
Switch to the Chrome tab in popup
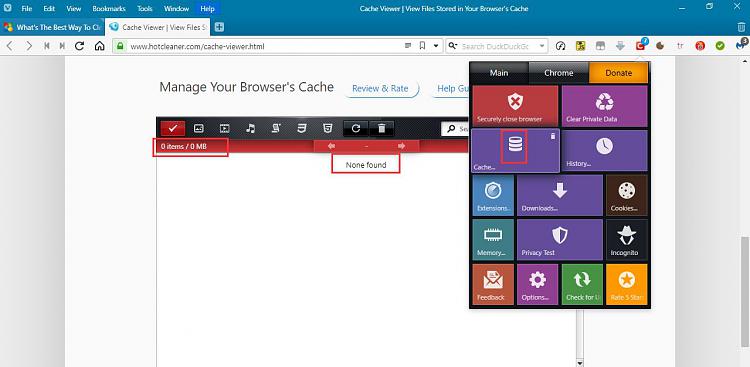pyautogui.click(x=559, y=73)
